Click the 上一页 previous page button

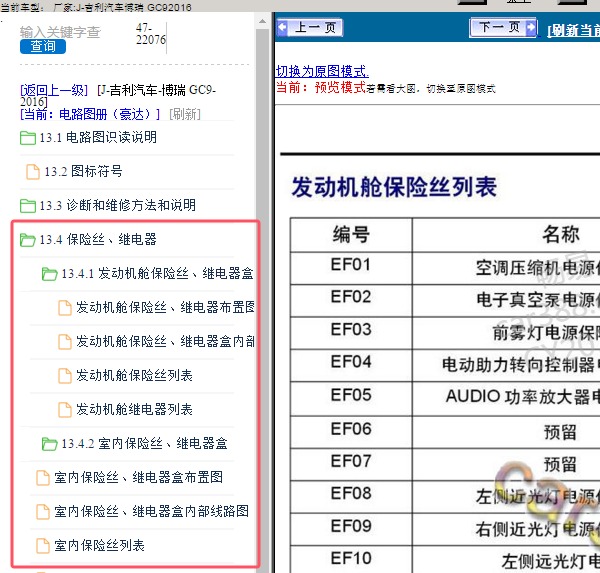(310, 28)
